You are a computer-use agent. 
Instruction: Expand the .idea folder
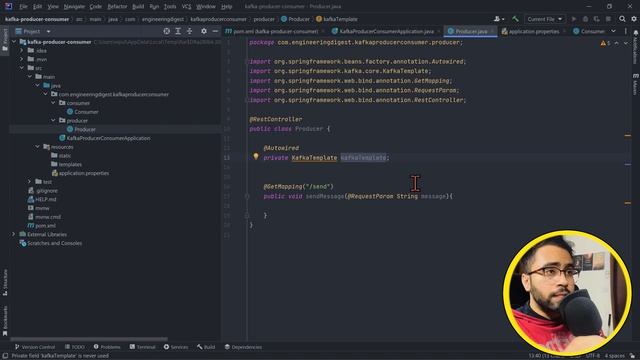[22, 51]
